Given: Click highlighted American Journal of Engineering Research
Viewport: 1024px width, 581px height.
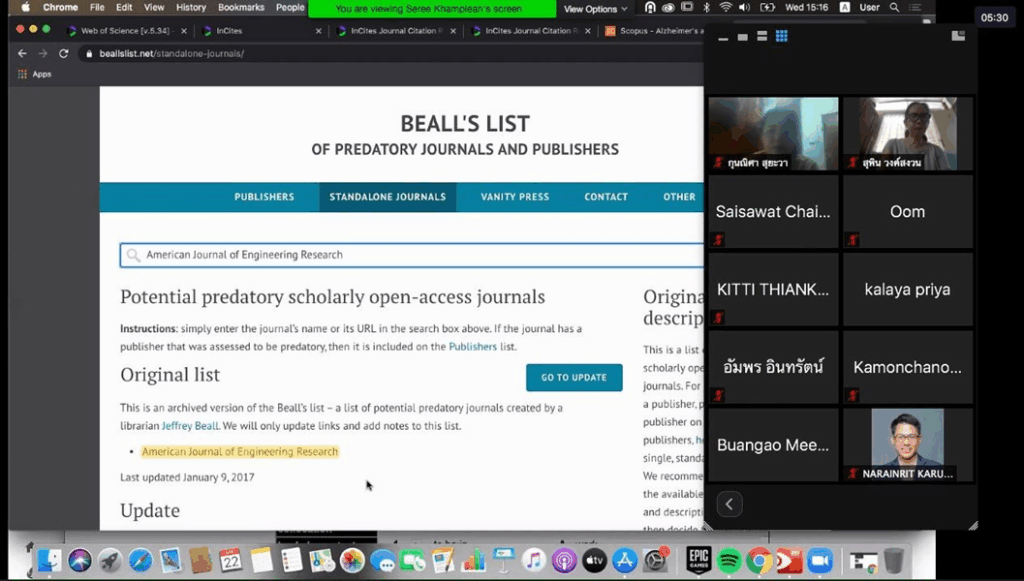Looking at the screenshot, I should (x=240, y=452).
